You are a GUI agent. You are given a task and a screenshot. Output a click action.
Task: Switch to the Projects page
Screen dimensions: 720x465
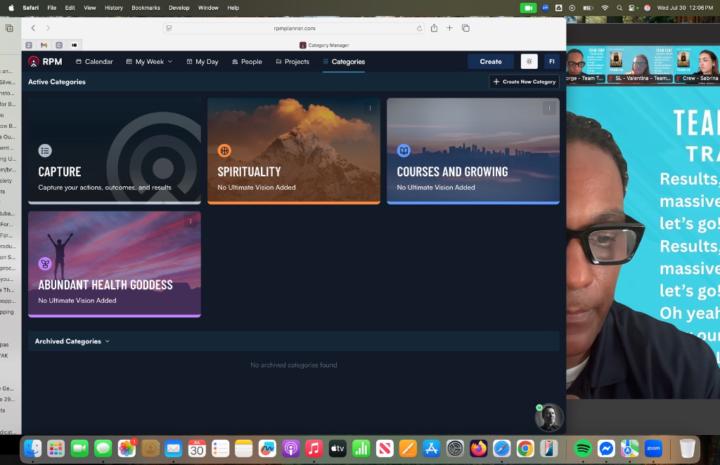click(x=292, y=62)
